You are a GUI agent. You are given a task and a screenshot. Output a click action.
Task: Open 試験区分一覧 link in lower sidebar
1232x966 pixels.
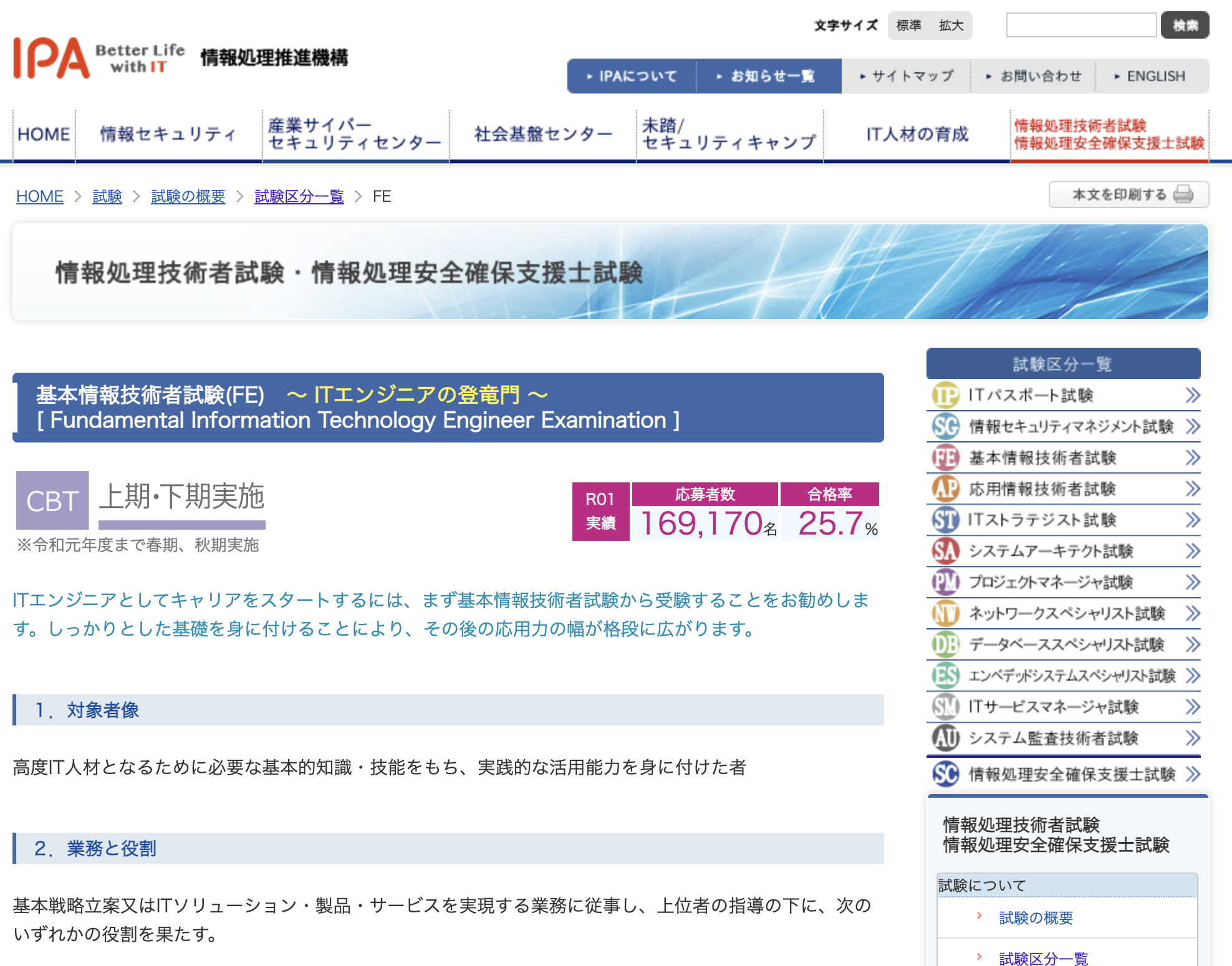pyautogui.click(x=1044, y=959)
